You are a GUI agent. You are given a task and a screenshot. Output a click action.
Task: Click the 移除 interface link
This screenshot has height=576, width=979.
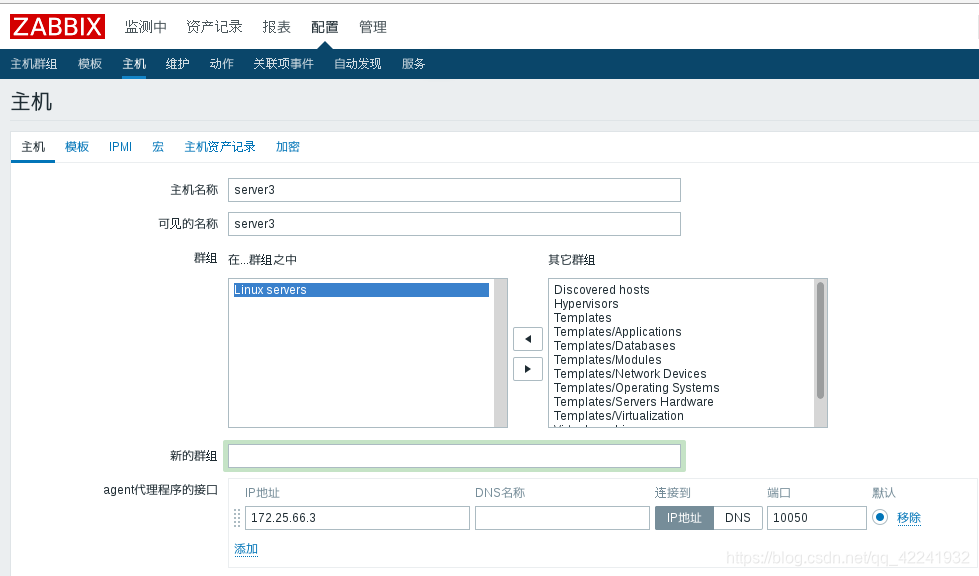[909, 518]
